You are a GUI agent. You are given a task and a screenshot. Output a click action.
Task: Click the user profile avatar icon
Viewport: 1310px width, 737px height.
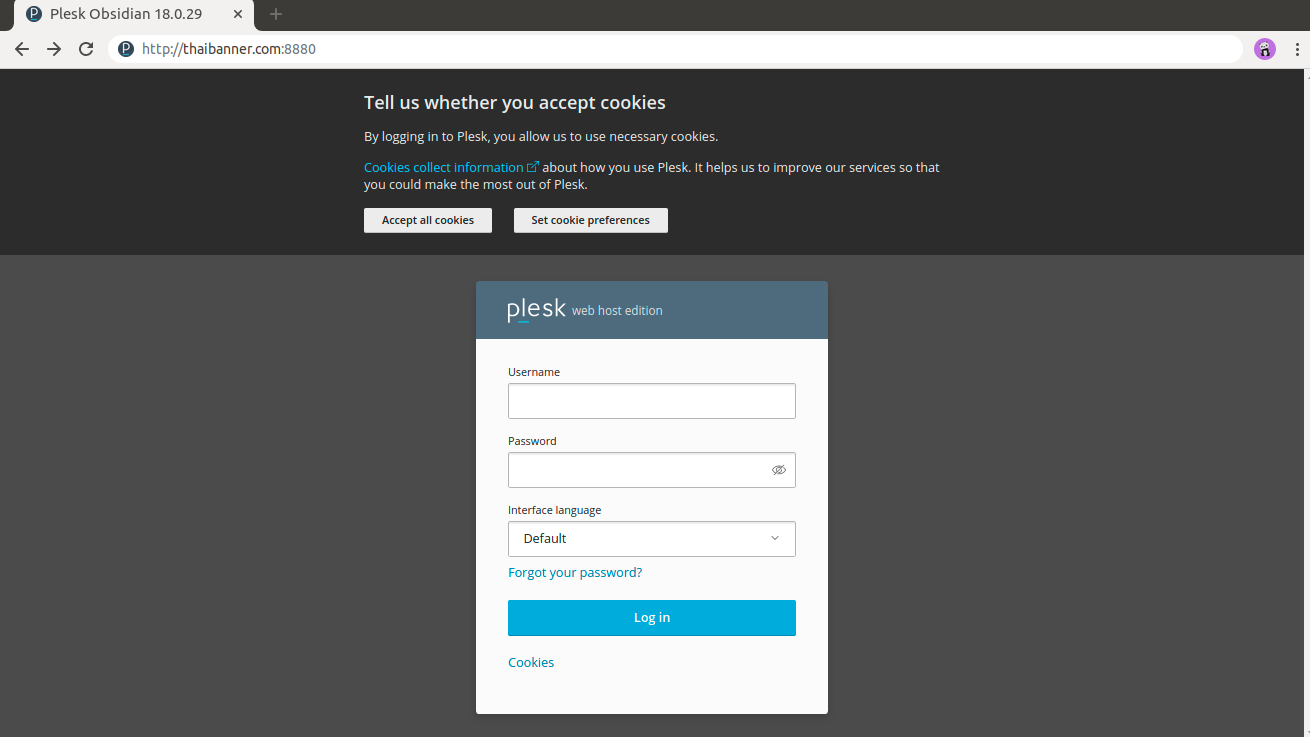pos(1265,49)
